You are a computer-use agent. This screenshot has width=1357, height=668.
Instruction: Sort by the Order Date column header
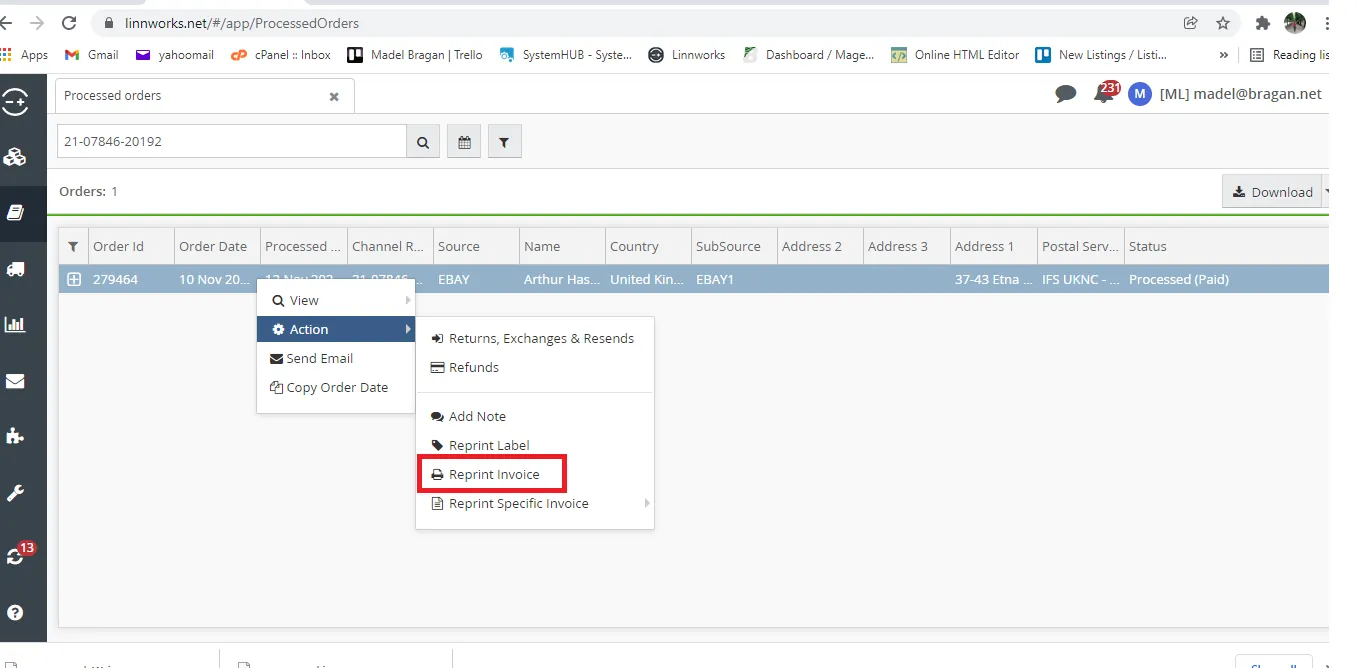217,246
